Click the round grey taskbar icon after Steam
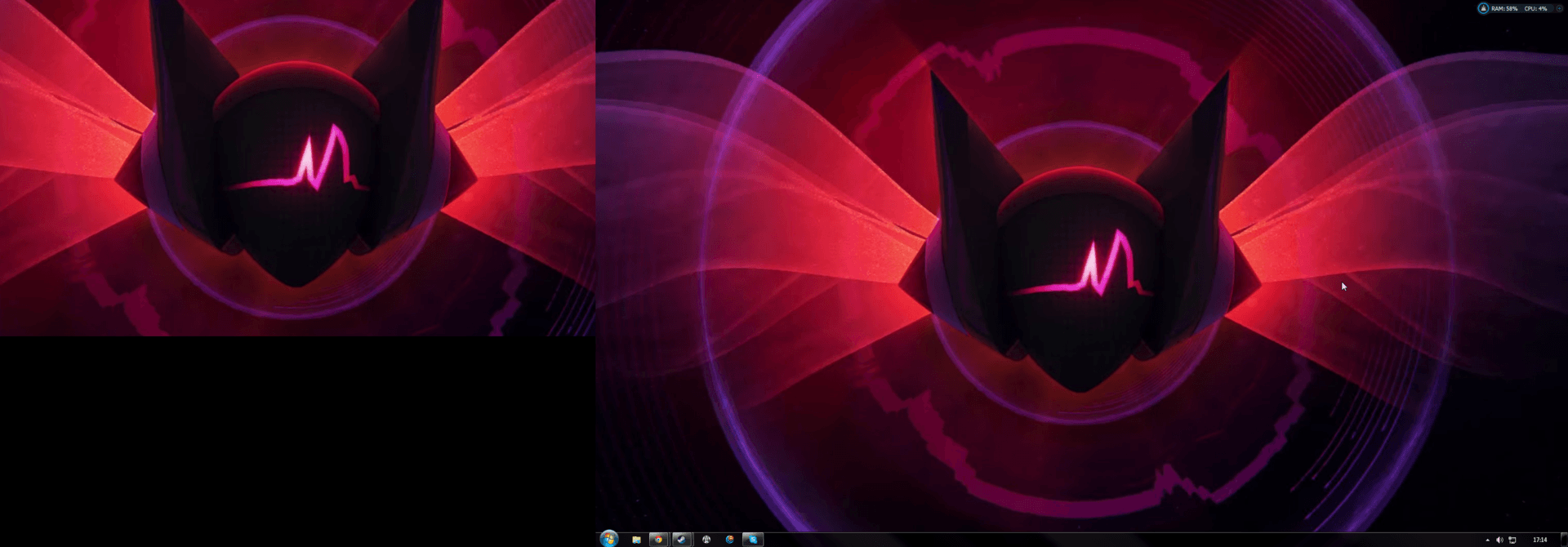 click(706, 540)
